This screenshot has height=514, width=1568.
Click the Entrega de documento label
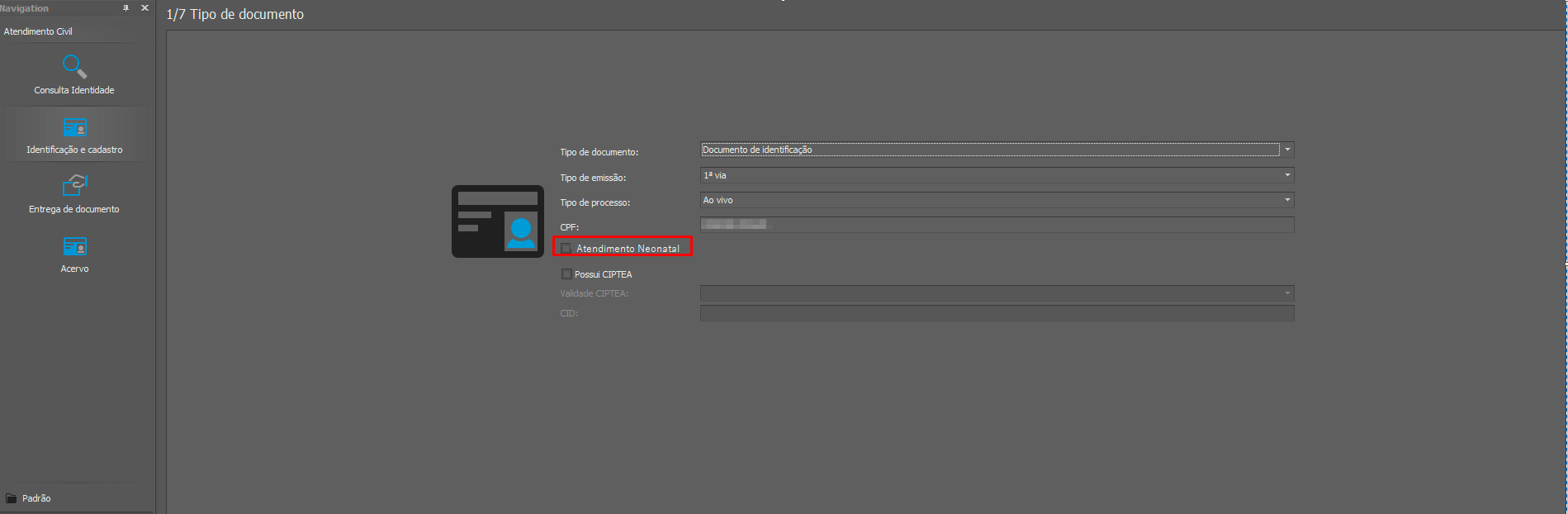[74, 209]
